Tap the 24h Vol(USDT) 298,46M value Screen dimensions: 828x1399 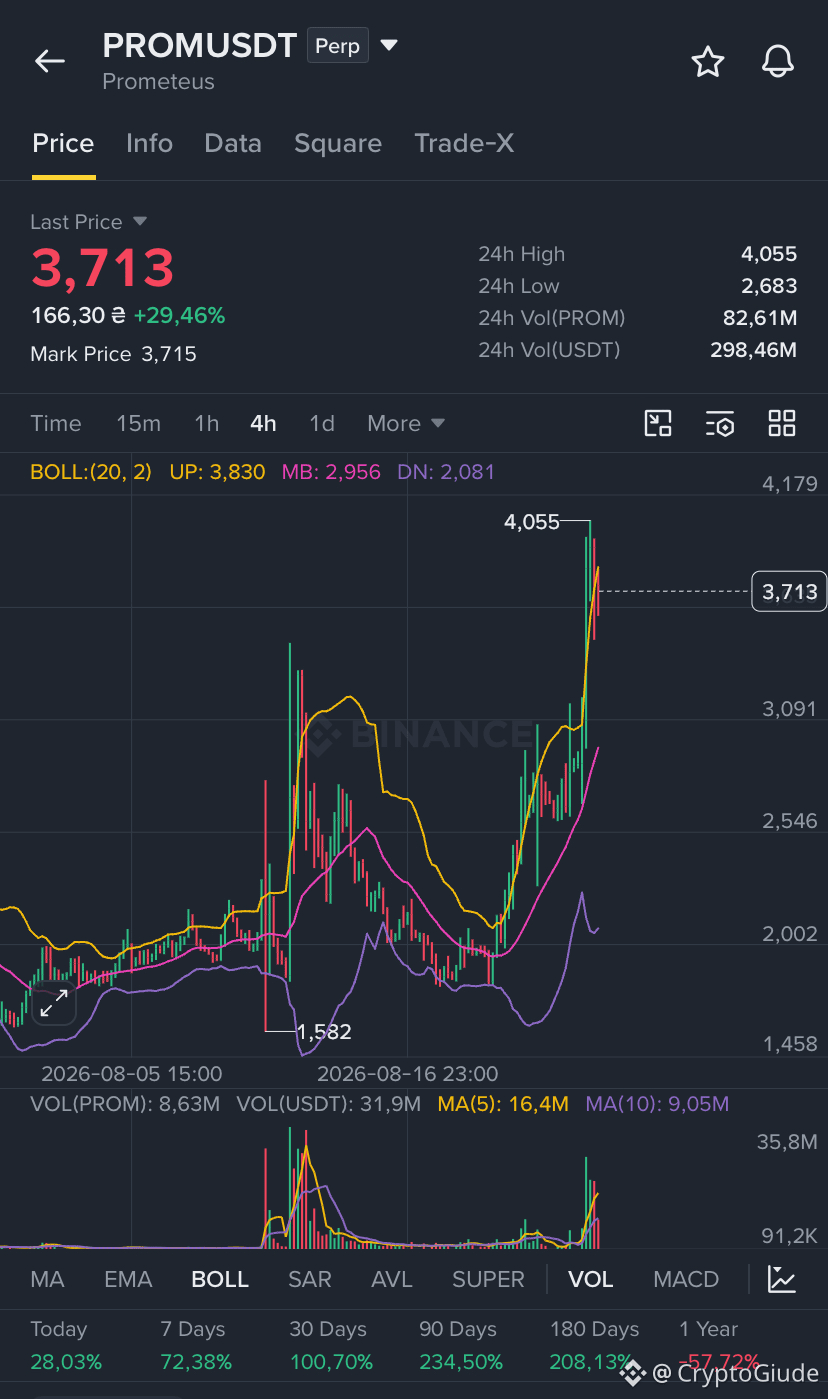click(755, 350)
